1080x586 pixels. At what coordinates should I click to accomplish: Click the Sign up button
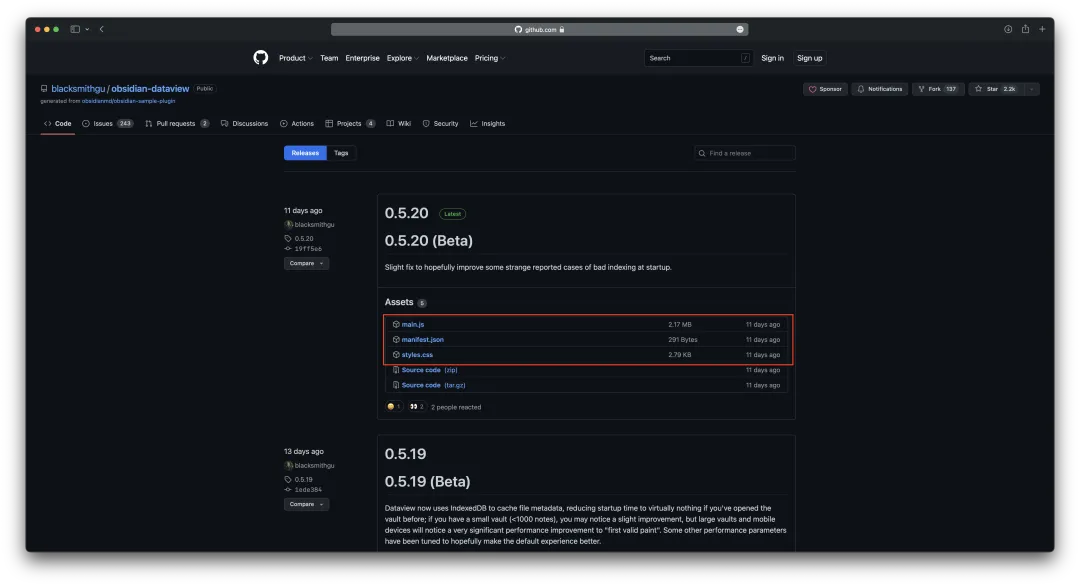809,59
